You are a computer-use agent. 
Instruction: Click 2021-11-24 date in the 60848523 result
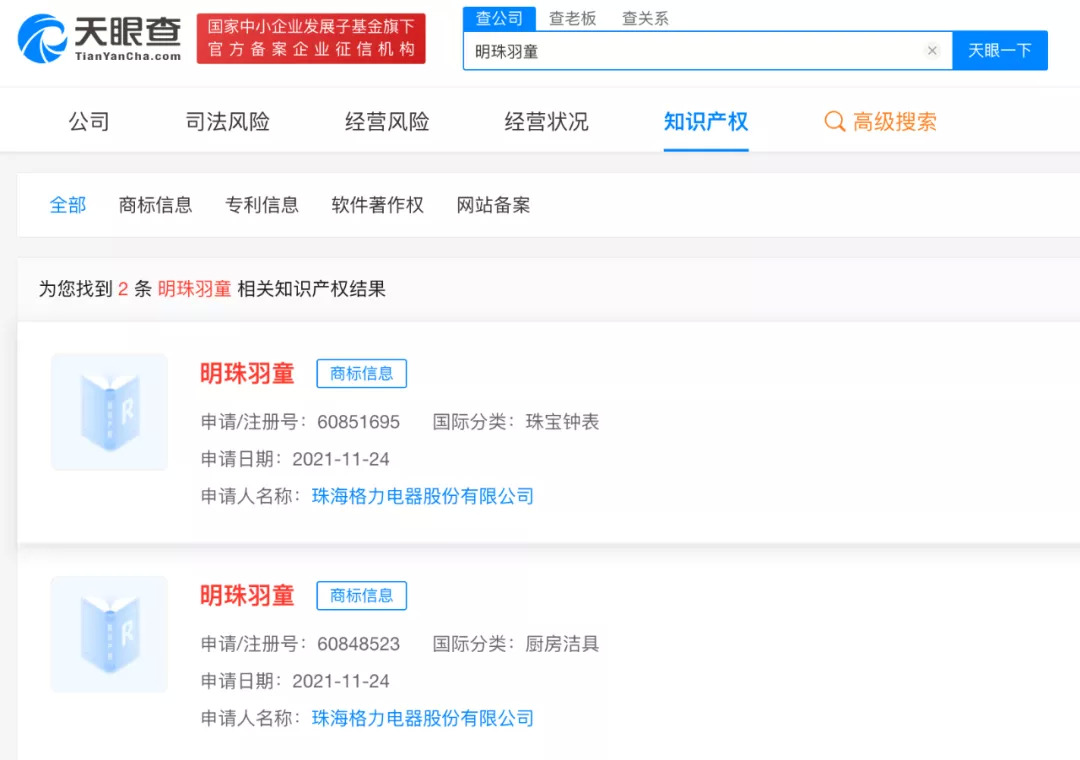point(341,681)
